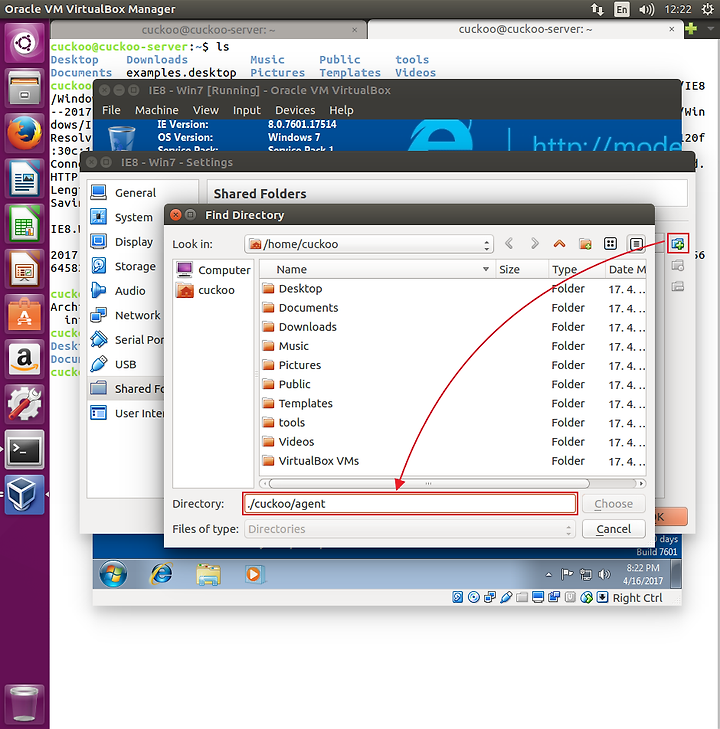Open Windows 7 Start menu in guest
This screenshot has height=729, width=720.
[113, 574]
